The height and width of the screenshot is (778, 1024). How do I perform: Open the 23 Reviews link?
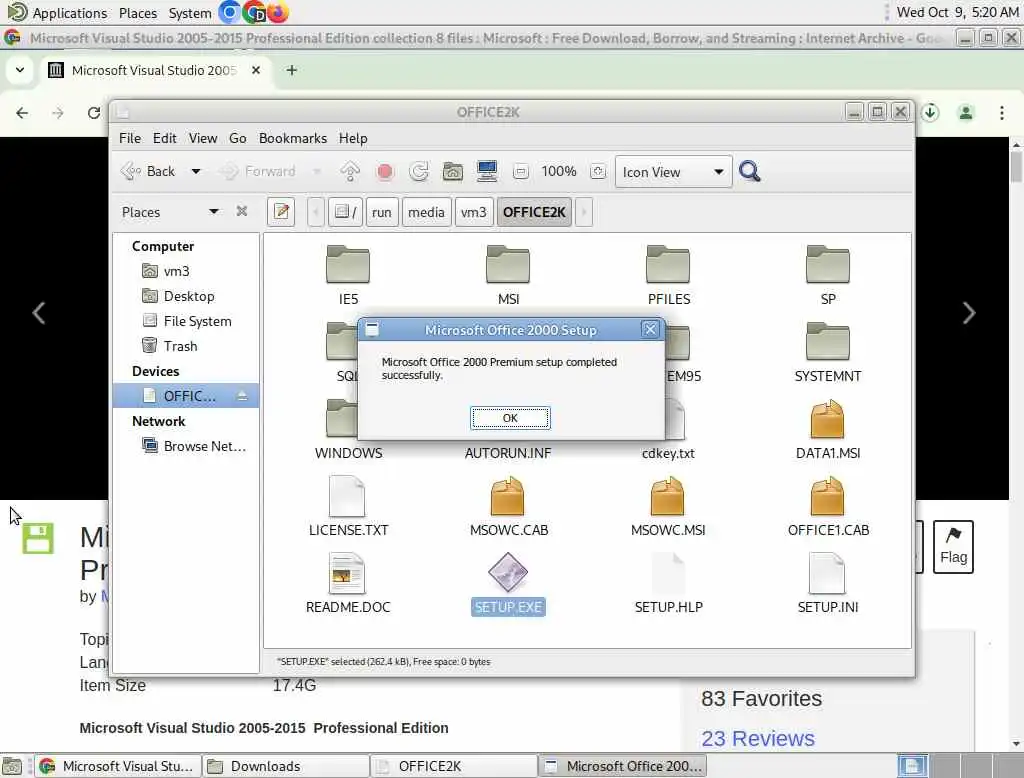pyautogui.click(x=758, y=738)
